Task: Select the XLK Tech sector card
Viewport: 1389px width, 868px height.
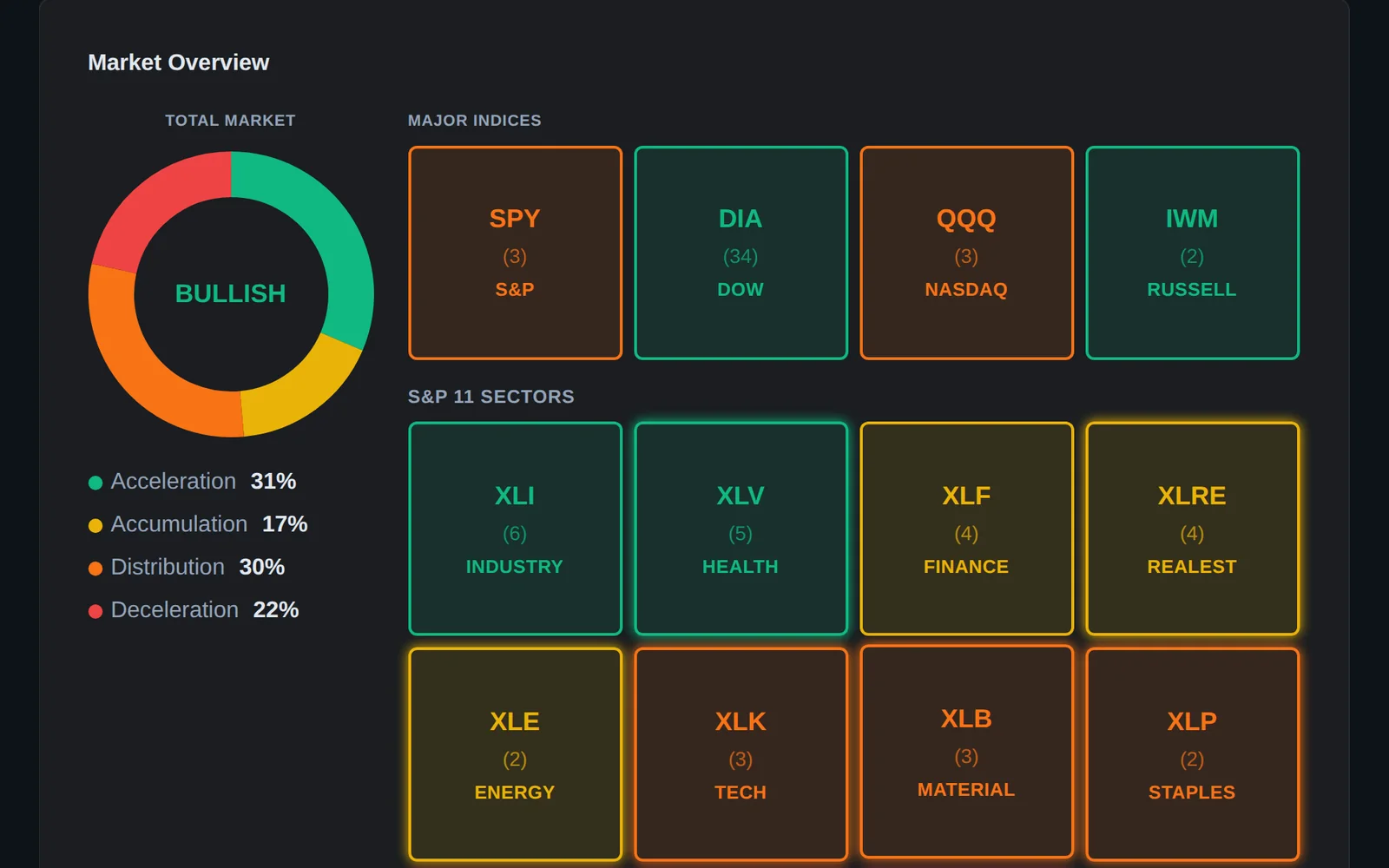Action: (x=741, y=754)
